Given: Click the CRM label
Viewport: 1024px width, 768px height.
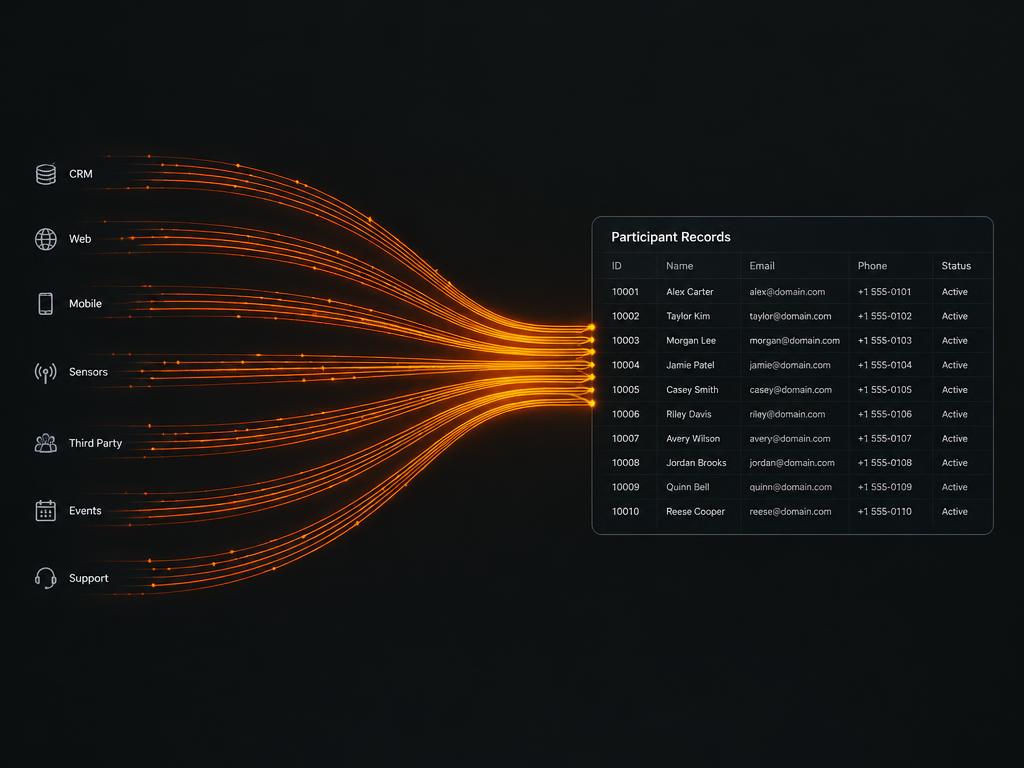Looking at the screenshot, I should click(x=81, y=174).
